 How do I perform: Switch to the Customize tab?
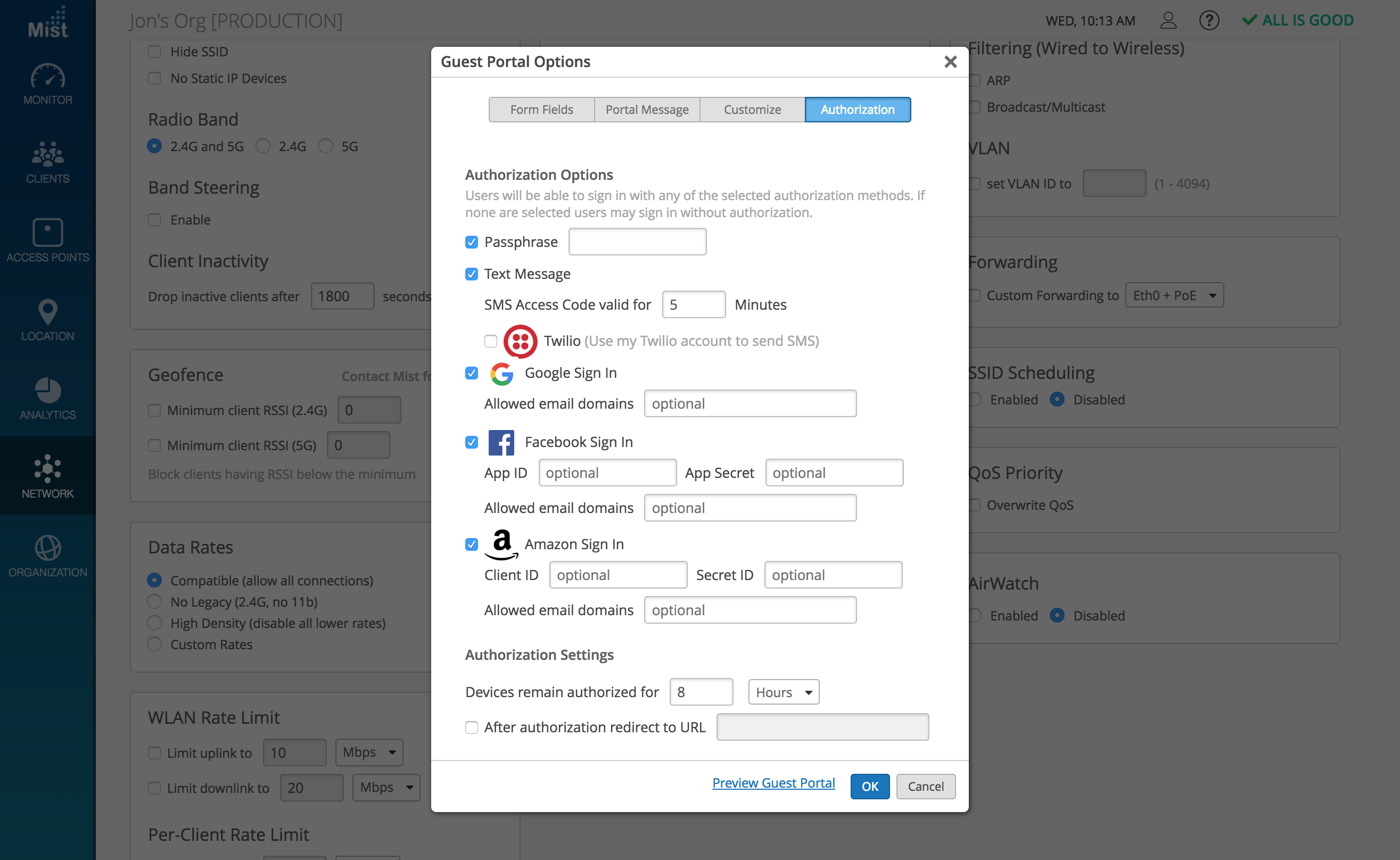(x=752, y=109)
